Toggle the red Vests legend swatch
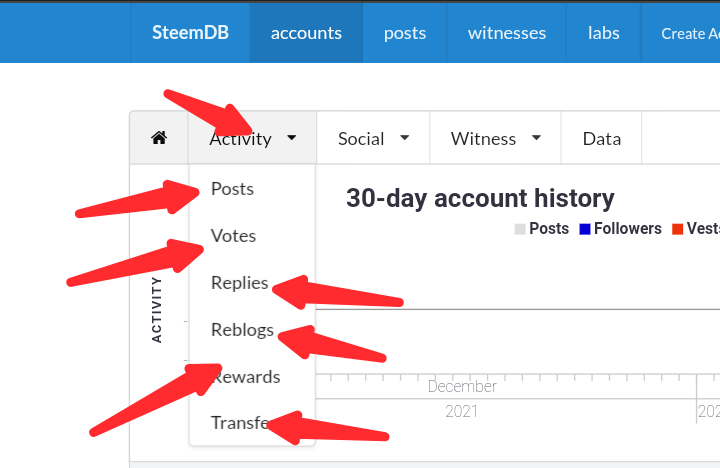 [x=677, y=229]
